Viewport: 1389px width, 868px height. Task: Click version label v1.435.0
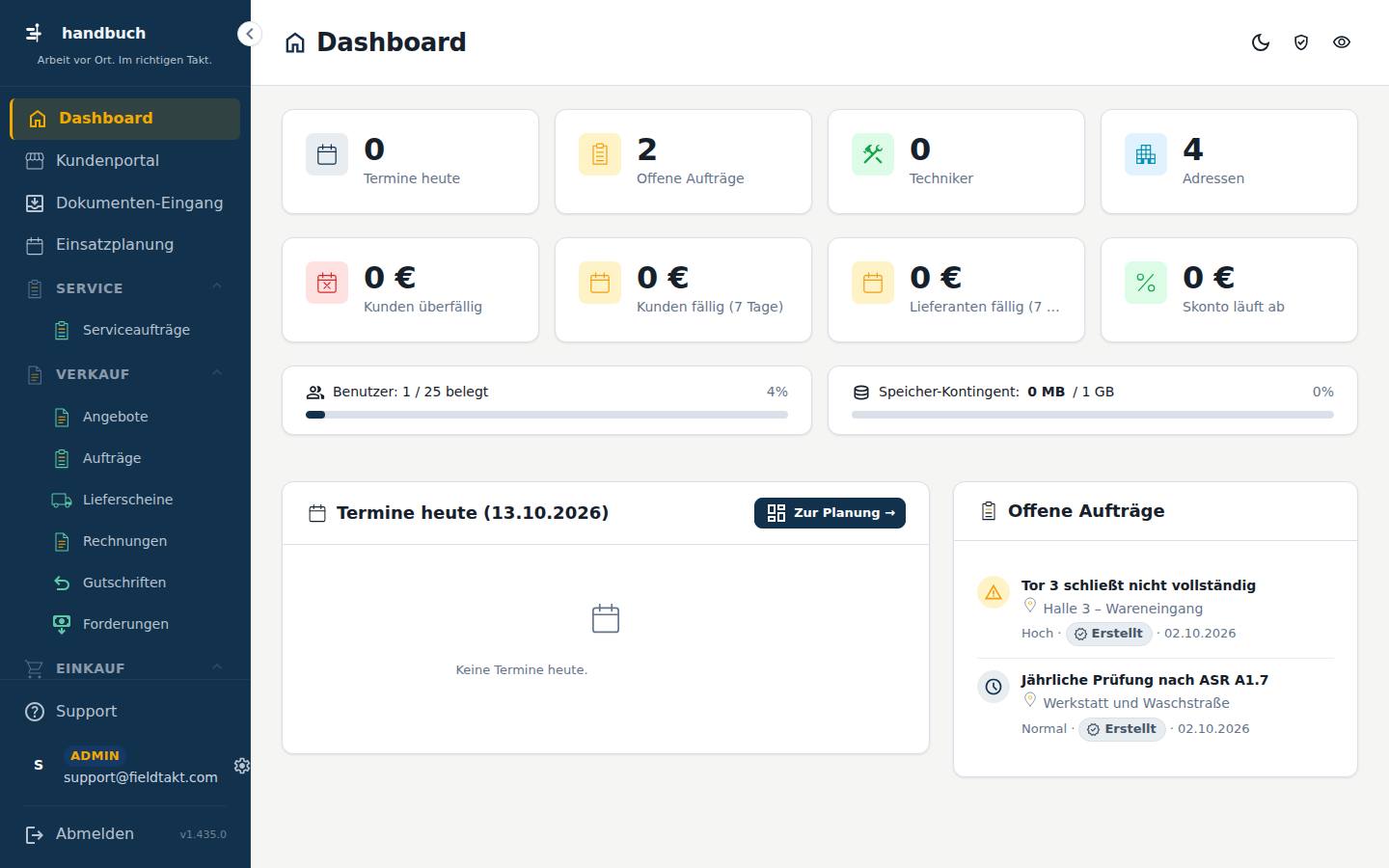203,834
